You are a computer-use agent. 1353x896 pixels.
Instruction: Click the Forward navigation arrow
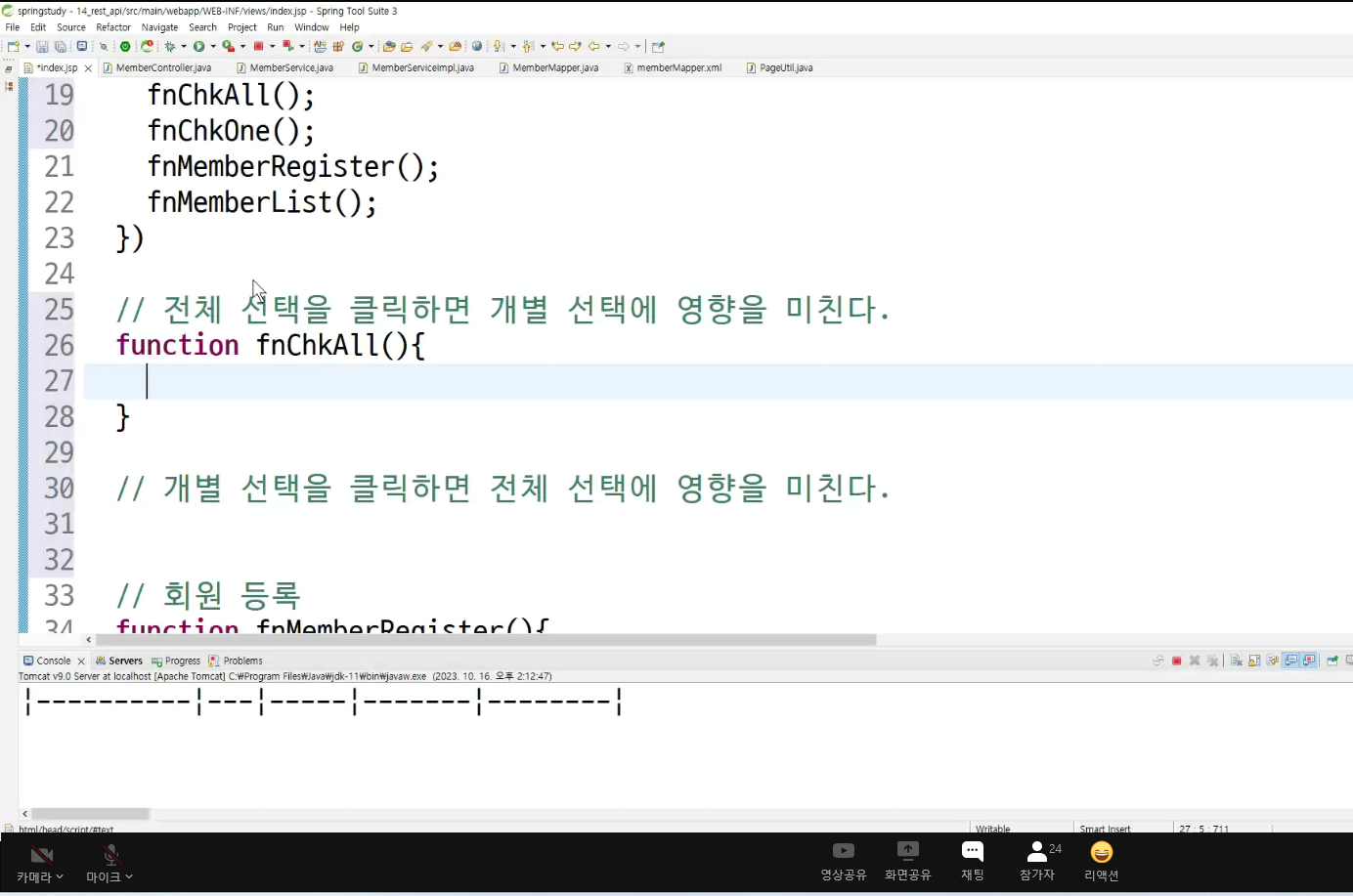623,46
